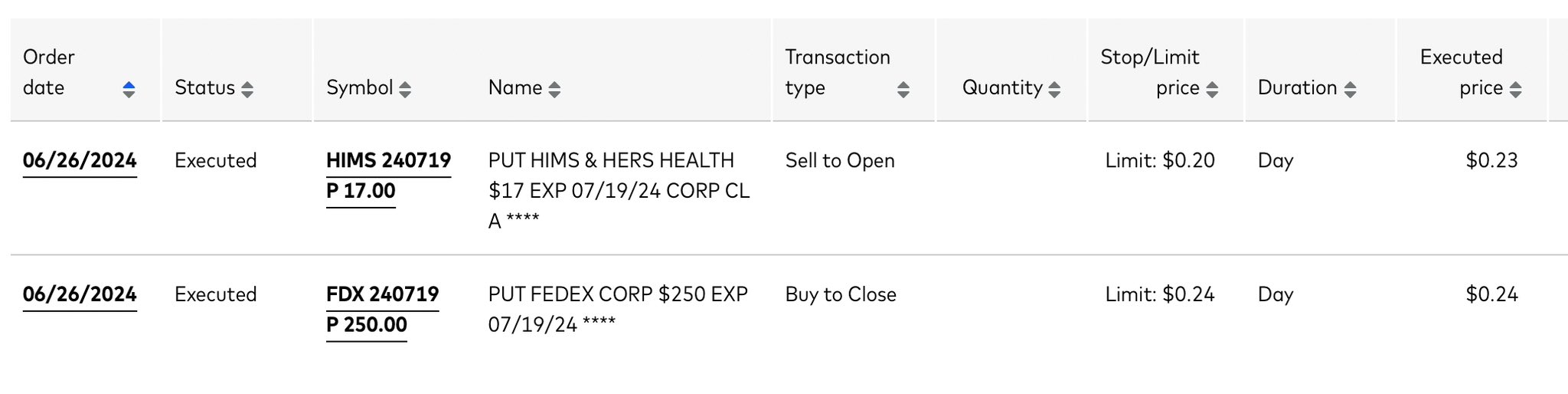Open the HIMS 240719 P 17.00 symbol link
This screenshot has width=1568, height=394.
pos(388,176)
